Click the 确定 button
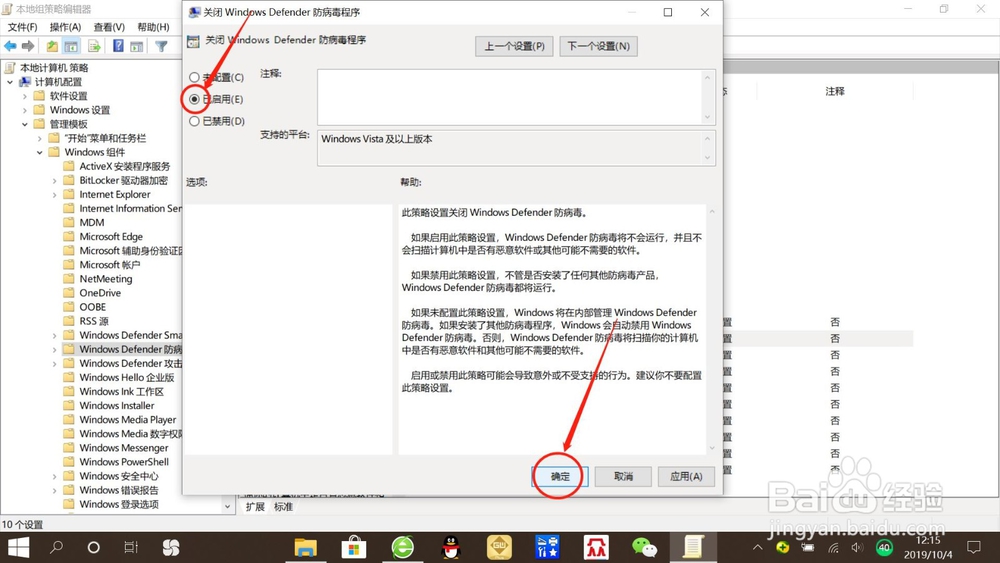Image resolution: width=1000 pixels, height=563 pixels. click(560, 476)
